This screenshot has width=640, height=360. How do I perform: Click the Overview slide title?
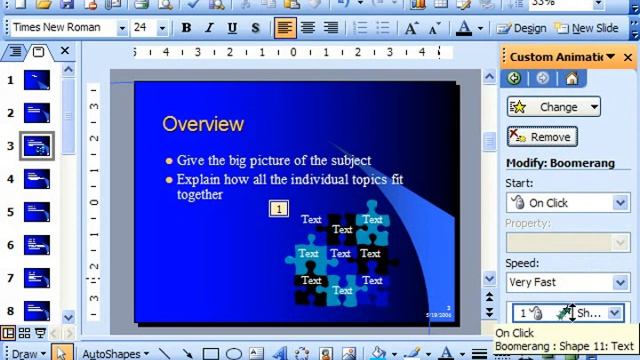pos(203,124)
